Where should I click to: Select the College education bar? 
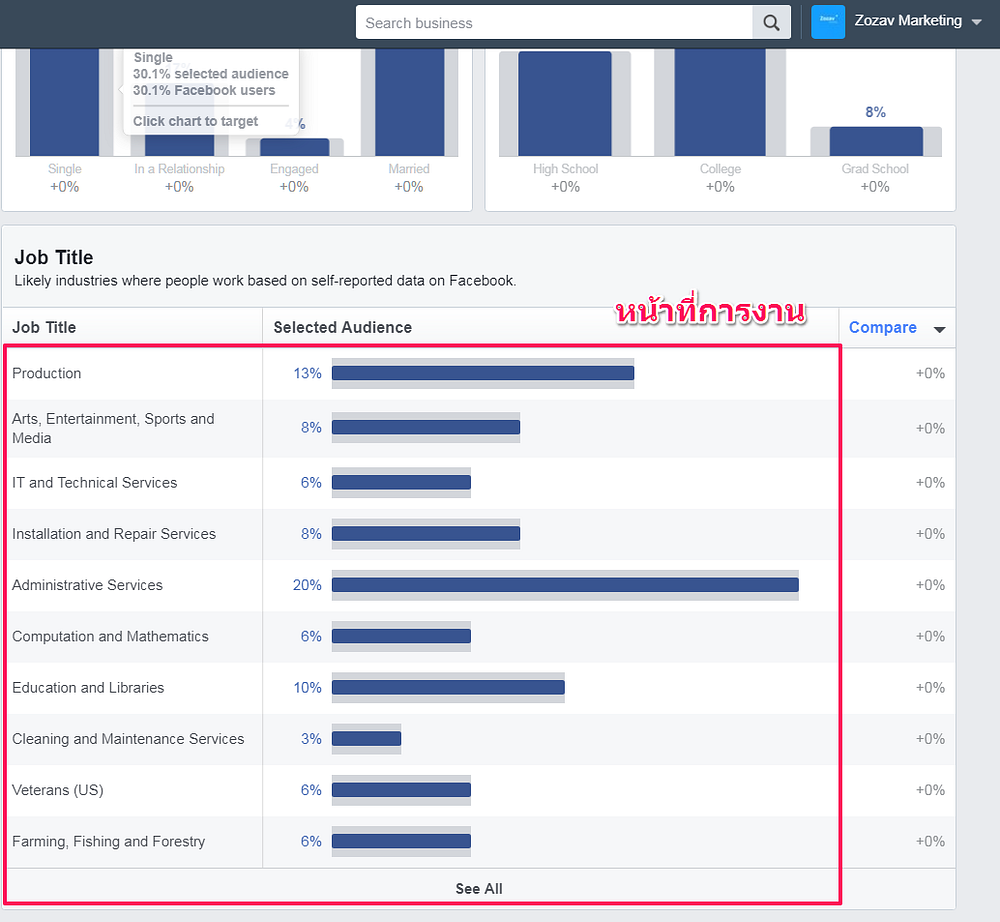point(720,102)
